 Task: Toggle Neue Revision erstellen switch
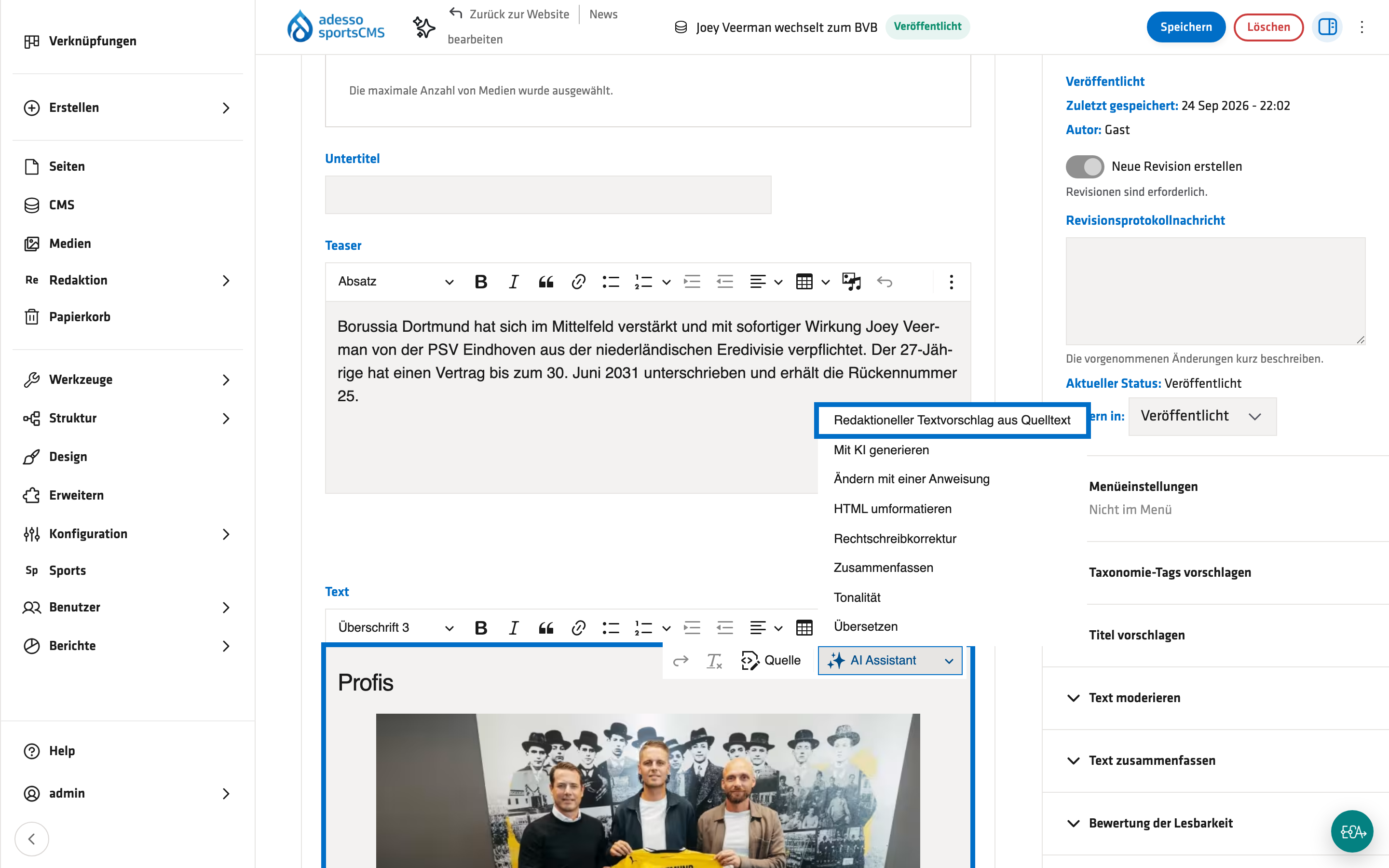coord(1085,166)
